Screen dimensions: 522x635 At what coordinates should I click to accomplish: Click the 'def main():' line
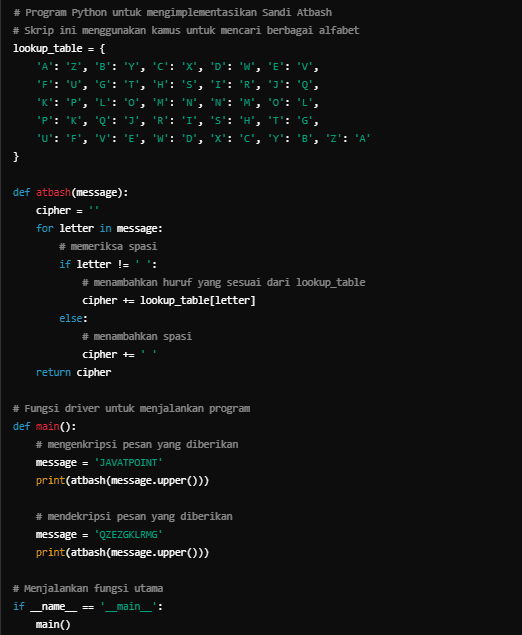[45, 426]
